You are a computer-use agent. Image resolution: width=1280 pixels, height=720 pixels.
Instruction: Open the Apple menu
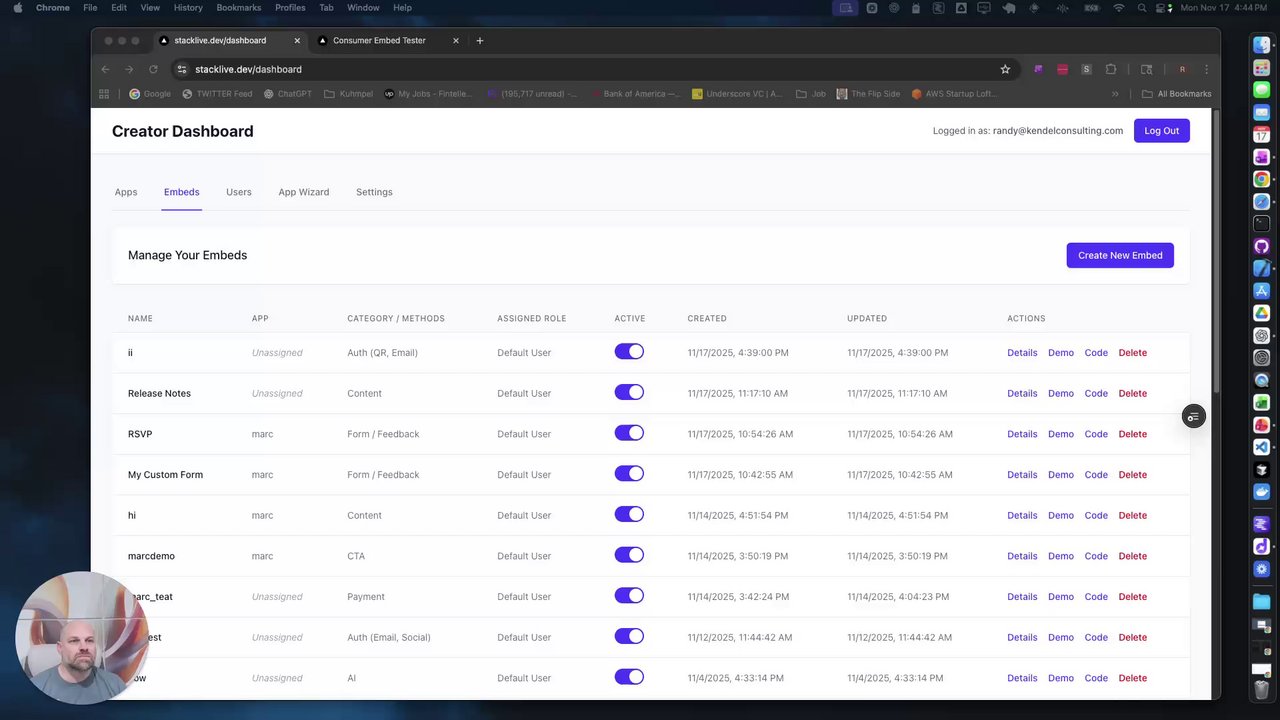tap(17, 8)
